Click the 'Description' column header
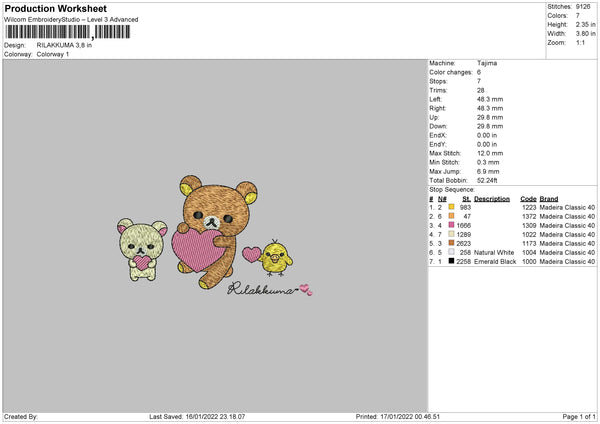This screenshot has width=600, height=424. [492, 199]
